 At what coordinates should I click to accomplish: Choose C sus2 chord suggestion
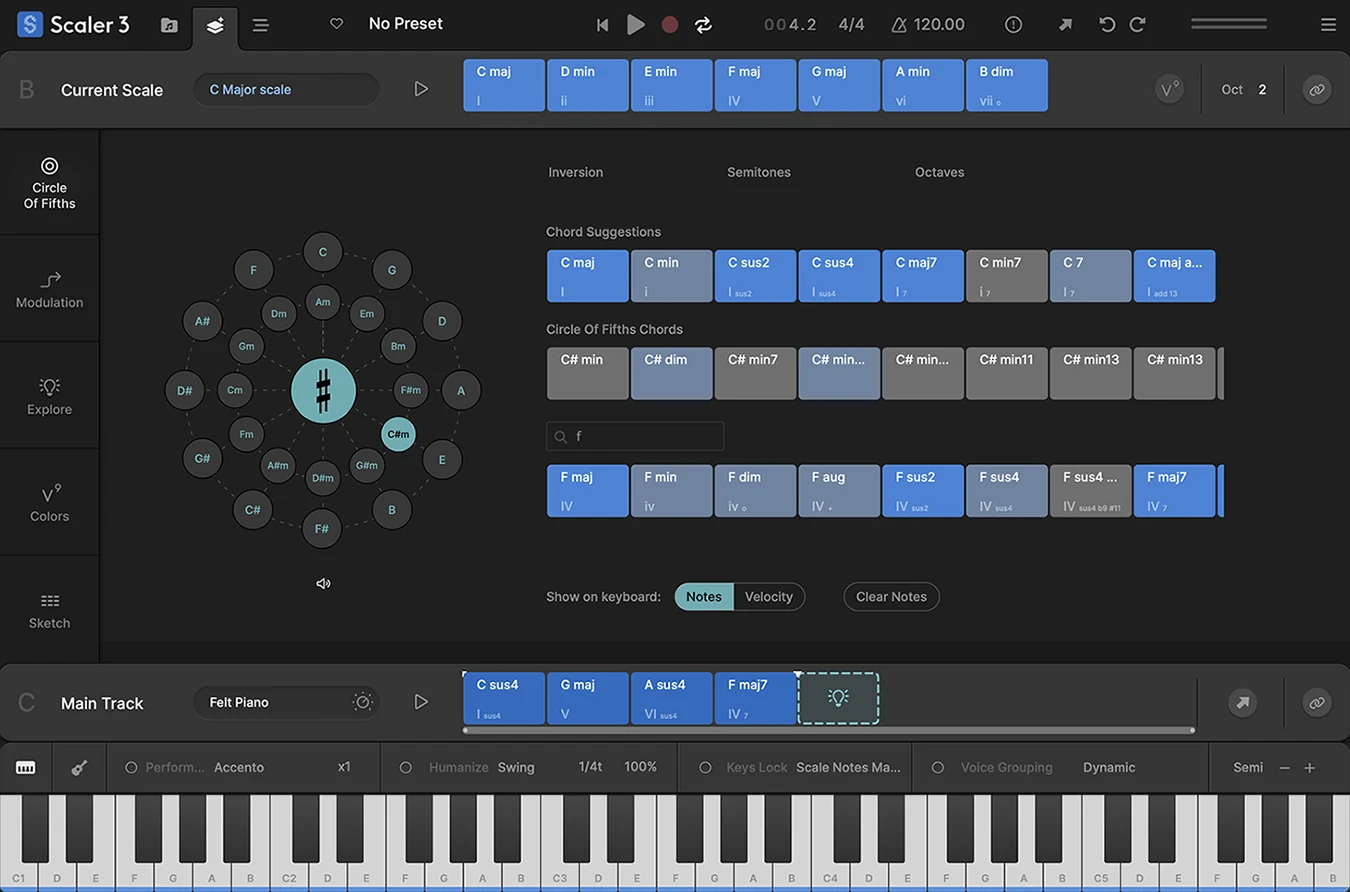(755, 276)
